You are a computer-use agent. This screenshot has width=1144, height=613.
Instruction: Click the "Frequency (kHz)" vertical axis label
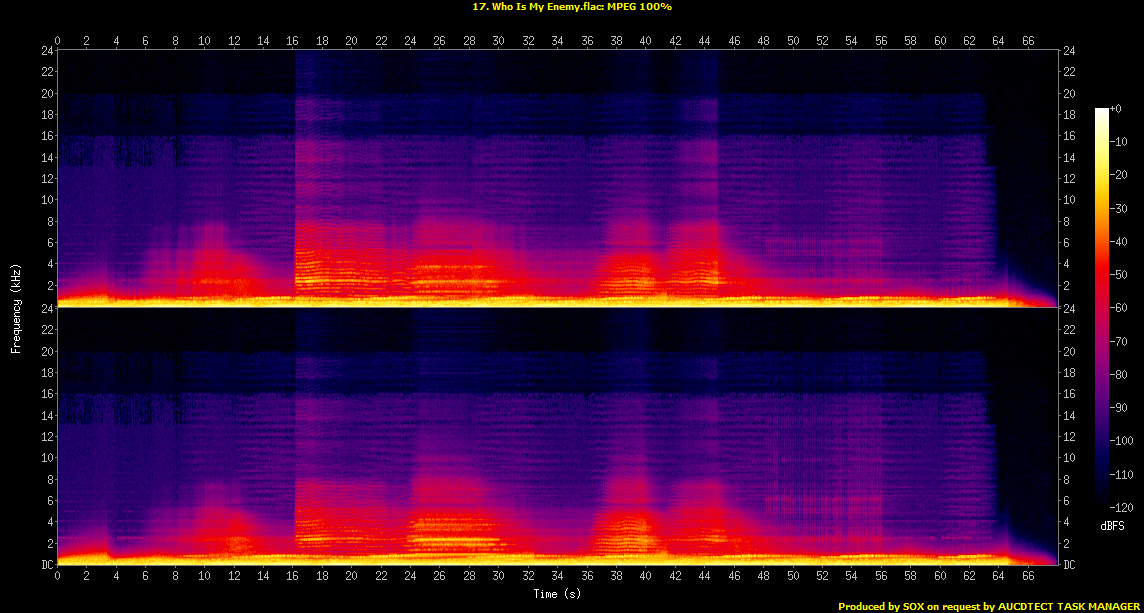tap(16, 307)
